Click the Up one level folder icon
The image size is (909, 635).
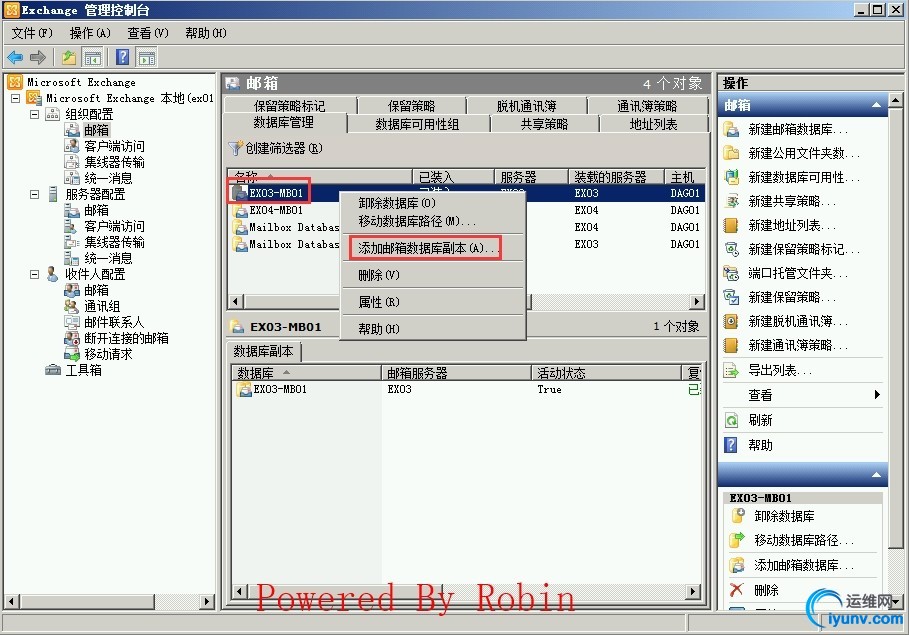click(69, 57)
